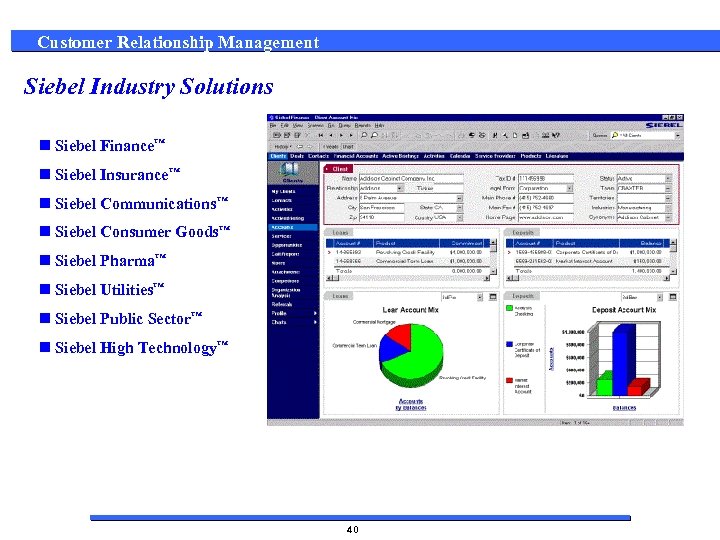This screenshot has height=540, width=720.
Task: Click the Loans list tab header
Action: pyautogui.click(x=340, y=233)
